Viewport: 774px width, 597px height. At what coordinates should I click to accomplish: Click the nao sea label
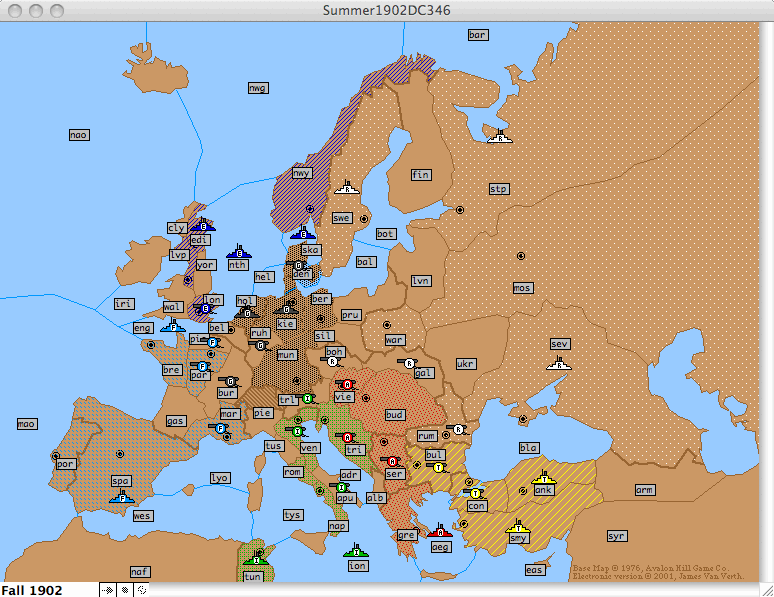[x=79, y=135]
